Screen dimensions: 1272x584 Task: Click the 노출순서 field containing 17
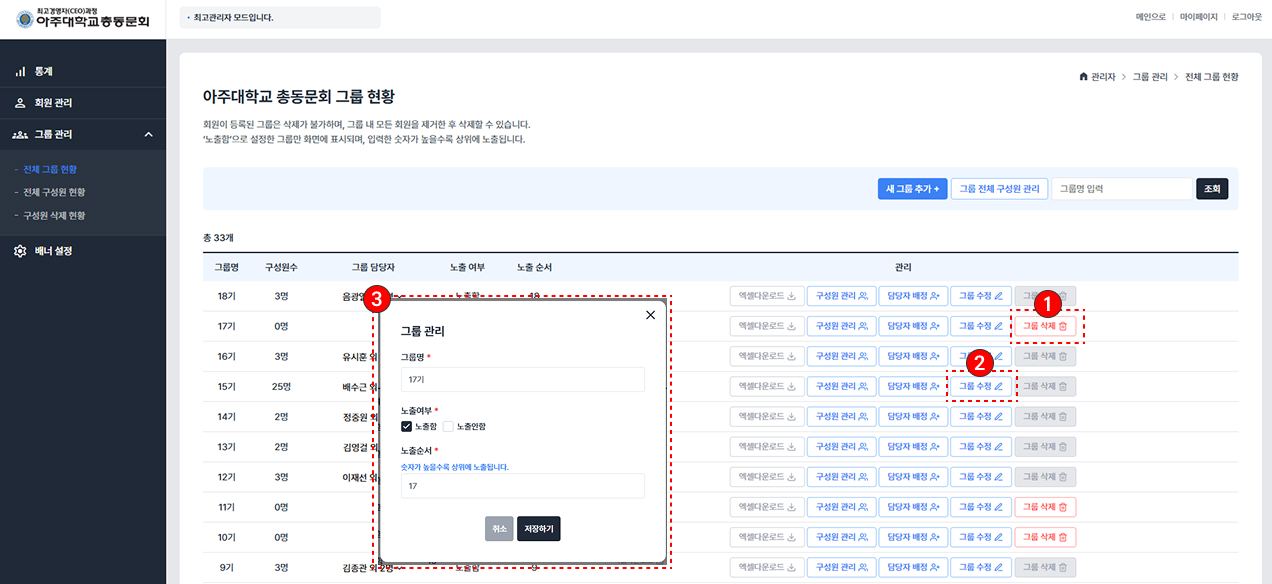[522, 486]
